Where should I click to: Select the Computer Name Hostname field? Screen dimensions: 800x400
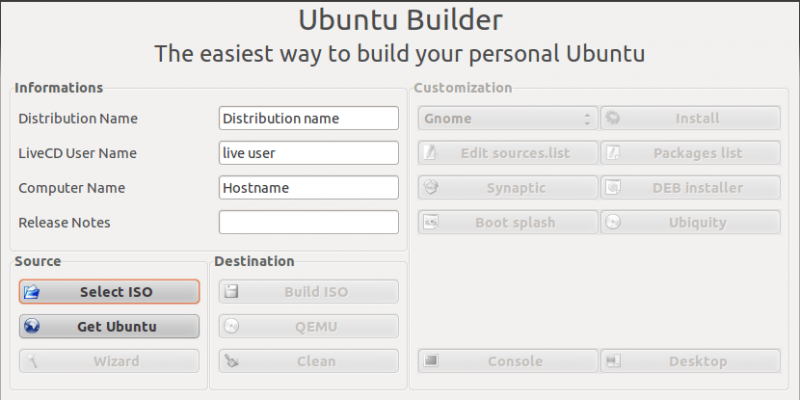309,188
